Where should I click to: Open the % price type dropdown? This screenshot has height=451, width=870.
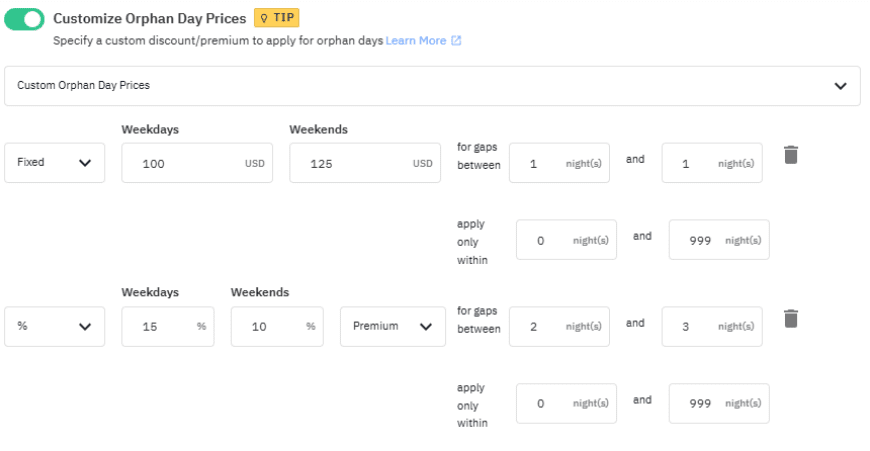55,326
